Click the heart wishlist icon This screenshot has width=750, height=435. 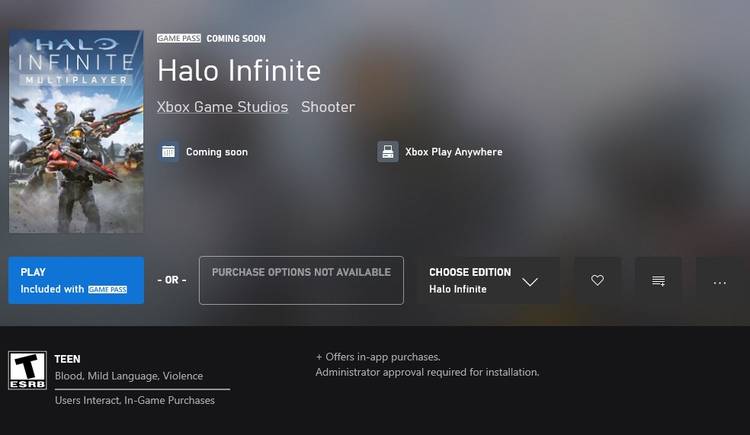click(x=597, y=281)
